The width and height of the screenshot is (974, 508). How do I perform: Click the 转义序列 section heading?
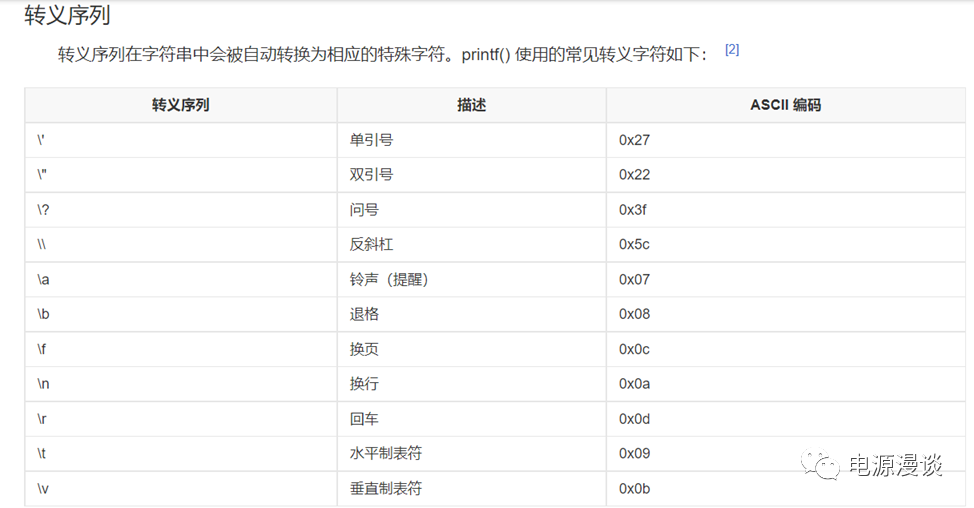67,15
